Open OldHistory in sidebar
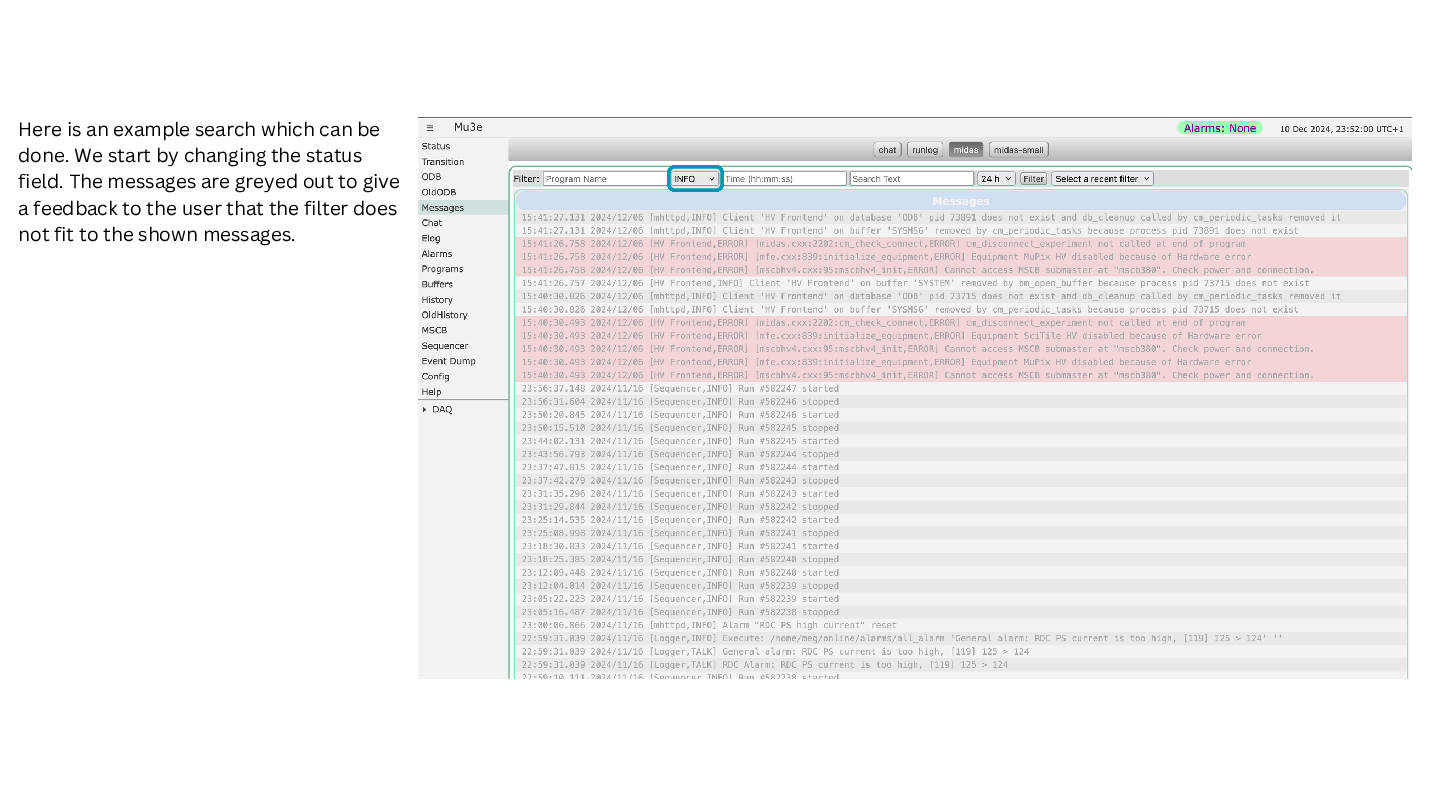 pos(444,315)
